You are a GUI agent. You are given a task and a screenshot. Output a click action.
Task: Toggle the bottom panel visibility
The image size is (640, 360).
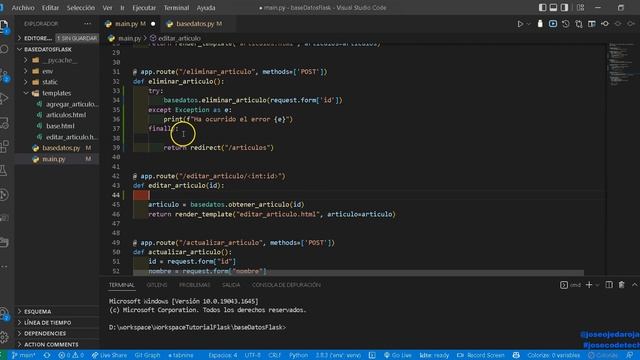pyautogui.click(x=553, y=7)
